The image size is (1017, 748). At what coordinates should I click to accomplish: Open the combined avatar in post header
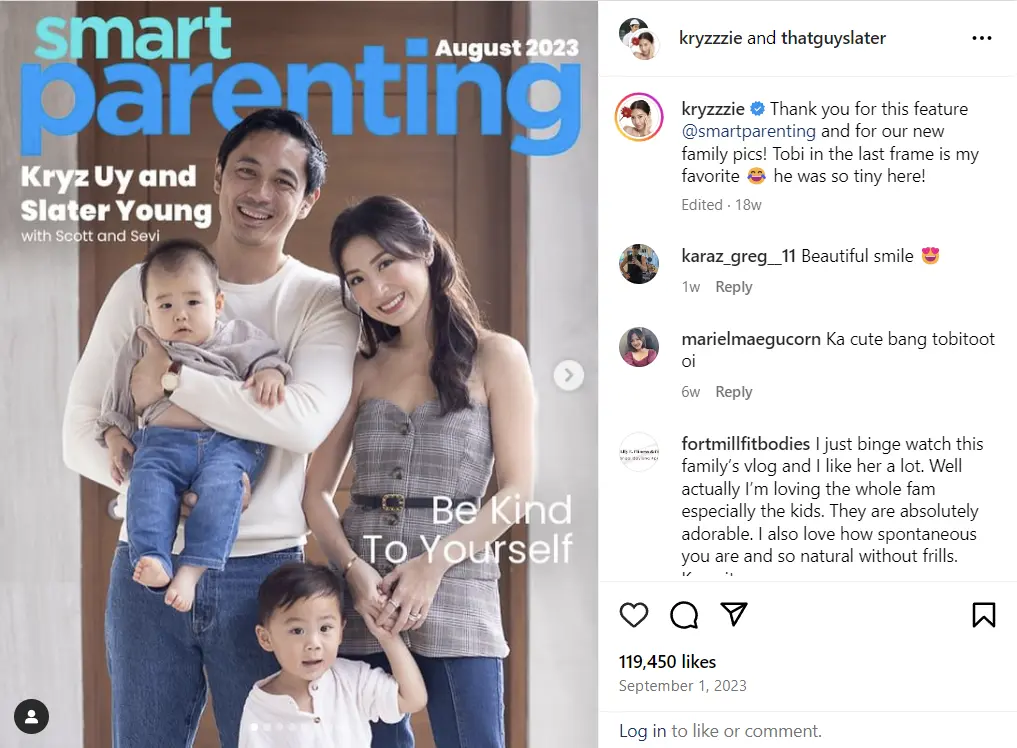[x=639, y=39]
